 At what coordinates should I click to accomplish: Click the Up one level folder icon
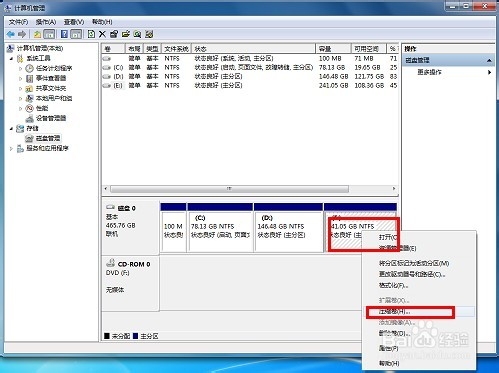click(x=37, y=34)
